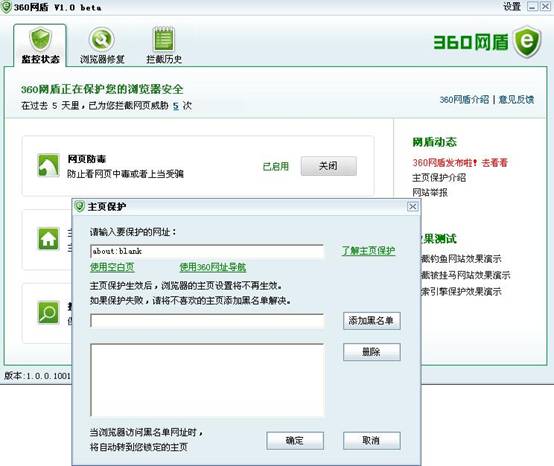Open the search engine protection demo link
This screenshot has height=466, width=554.
(x=461, y=291)
